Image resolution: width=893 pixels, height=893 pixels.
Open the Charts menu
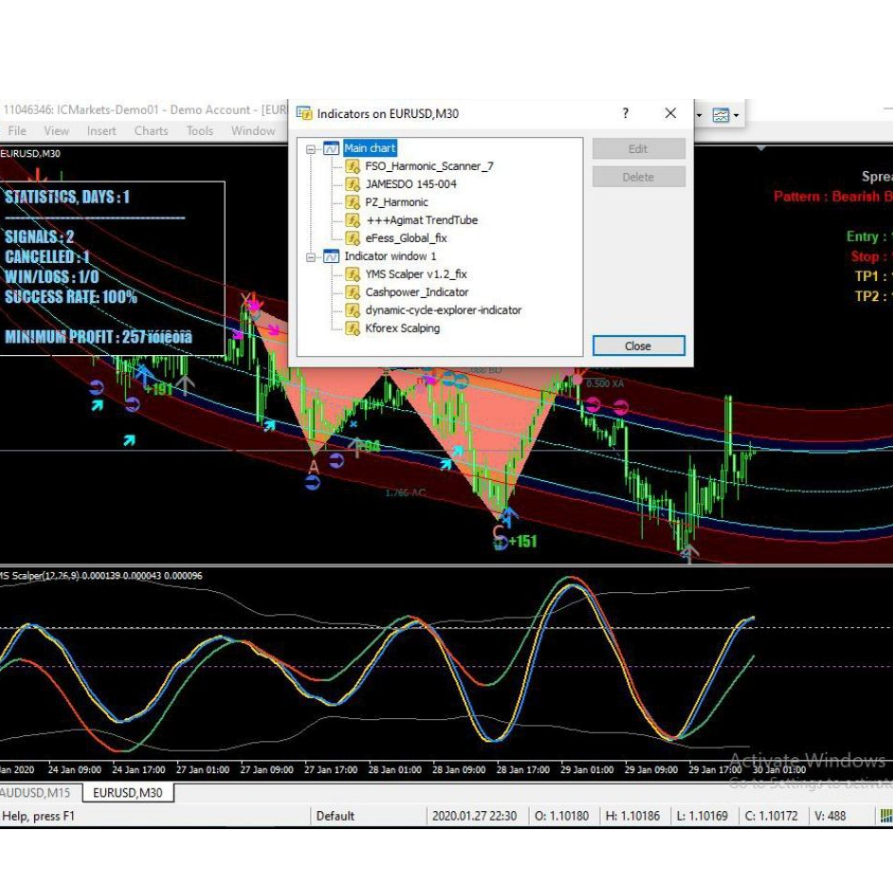(151, 130)
